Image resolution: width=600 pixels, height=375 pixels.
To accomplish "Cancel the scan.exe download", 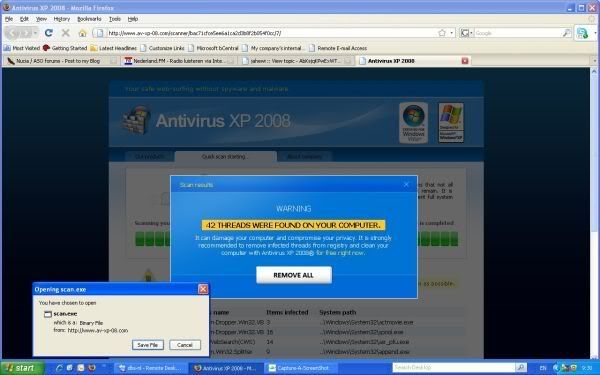I will (185, 345).
